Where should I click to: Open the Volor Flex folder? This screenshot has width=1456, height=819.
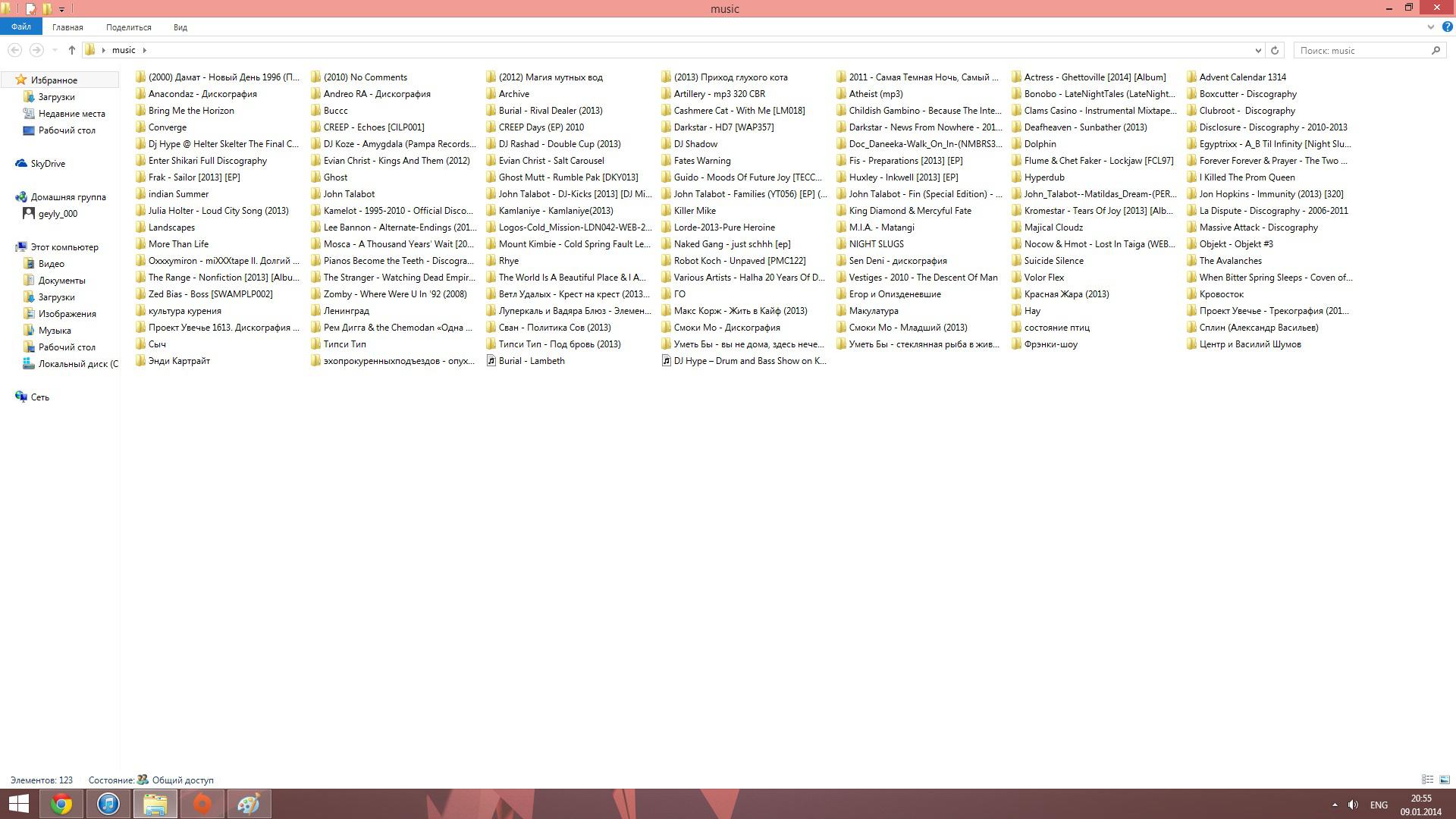tap(1037, 278)
